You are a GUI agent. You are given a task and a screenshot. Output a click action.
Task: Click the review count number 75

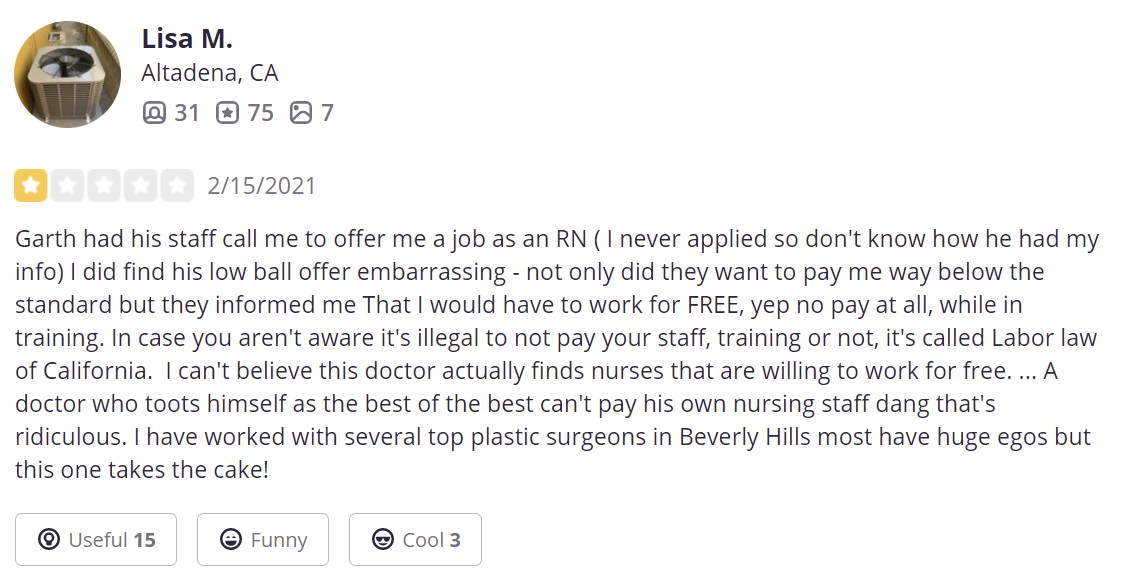[x=261, y=113]
